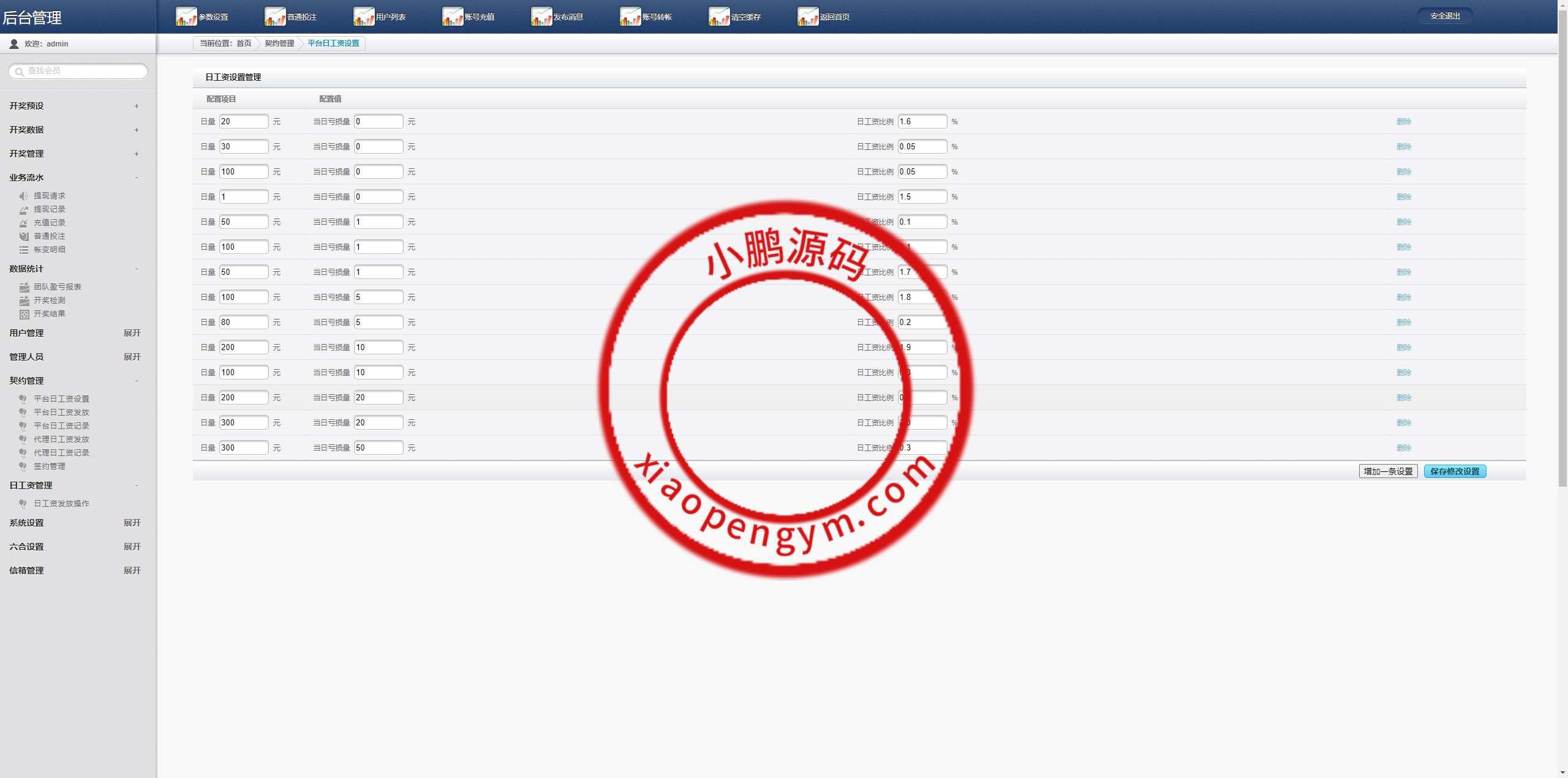Click the 发布消息 toolbar icon

pyautogui.click(x=541, y=17)
